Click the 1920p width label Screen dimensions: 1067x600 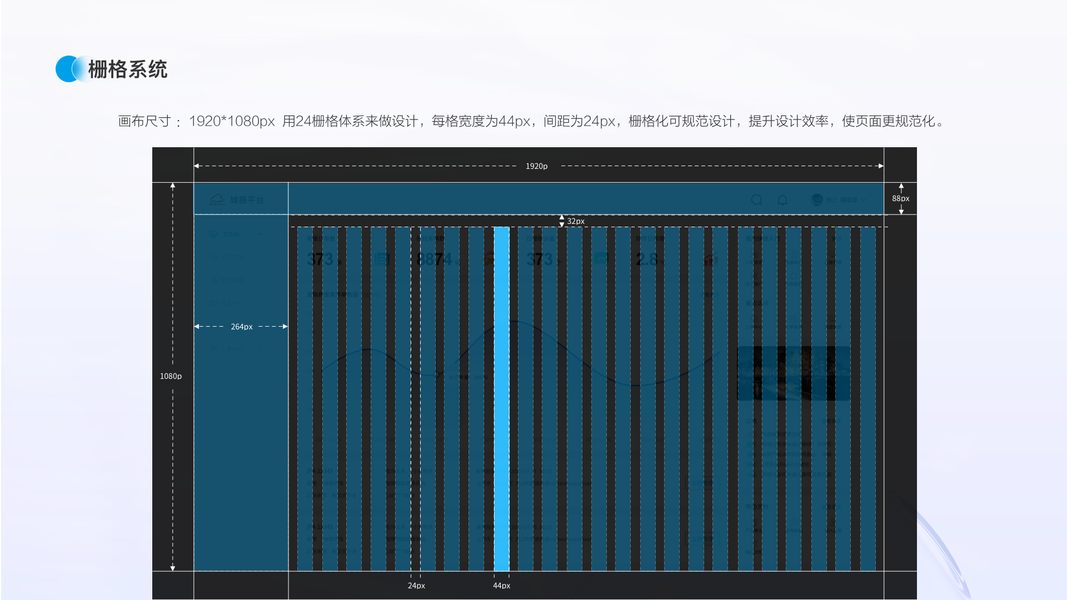[536, 166]
